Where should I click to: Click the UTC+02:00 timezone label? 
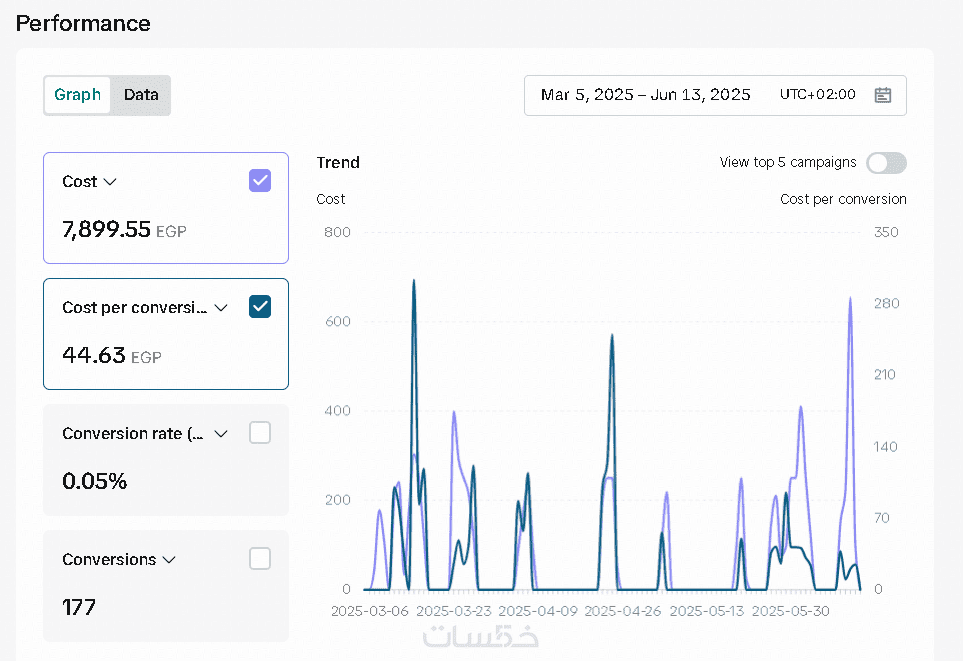point(817,95)
